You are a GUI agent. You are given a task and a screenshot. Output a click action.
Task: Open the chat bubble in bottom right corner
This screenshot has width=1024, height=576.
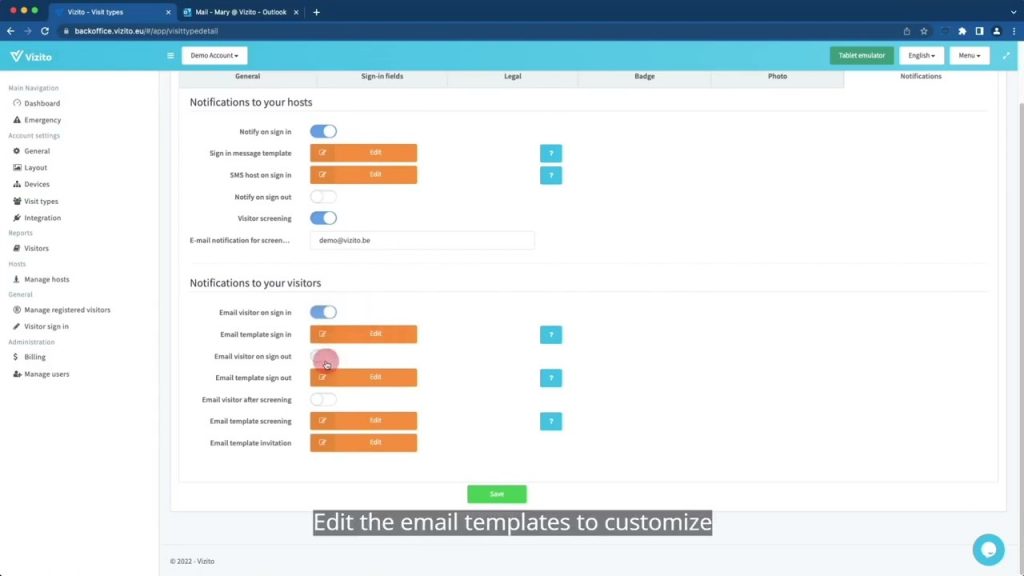[x=988, y=549]
